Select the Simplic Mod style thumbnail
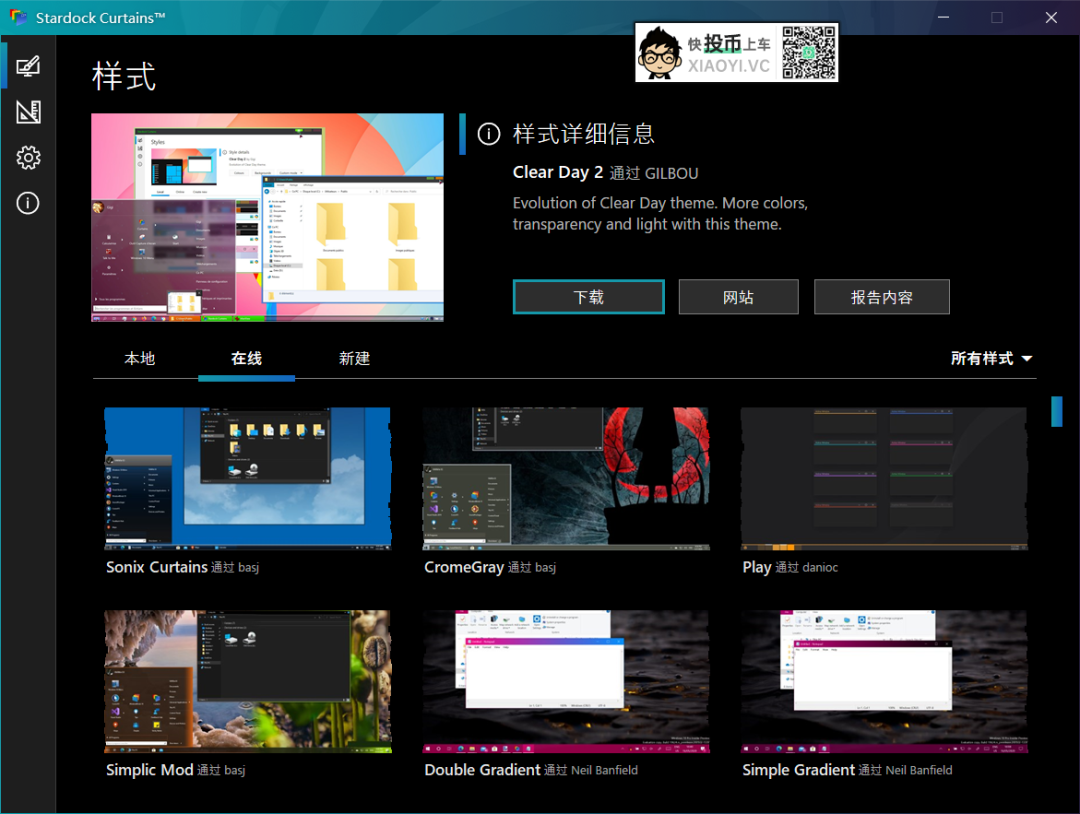Viewport: 1080px width, 814px height. pos(246,680)
